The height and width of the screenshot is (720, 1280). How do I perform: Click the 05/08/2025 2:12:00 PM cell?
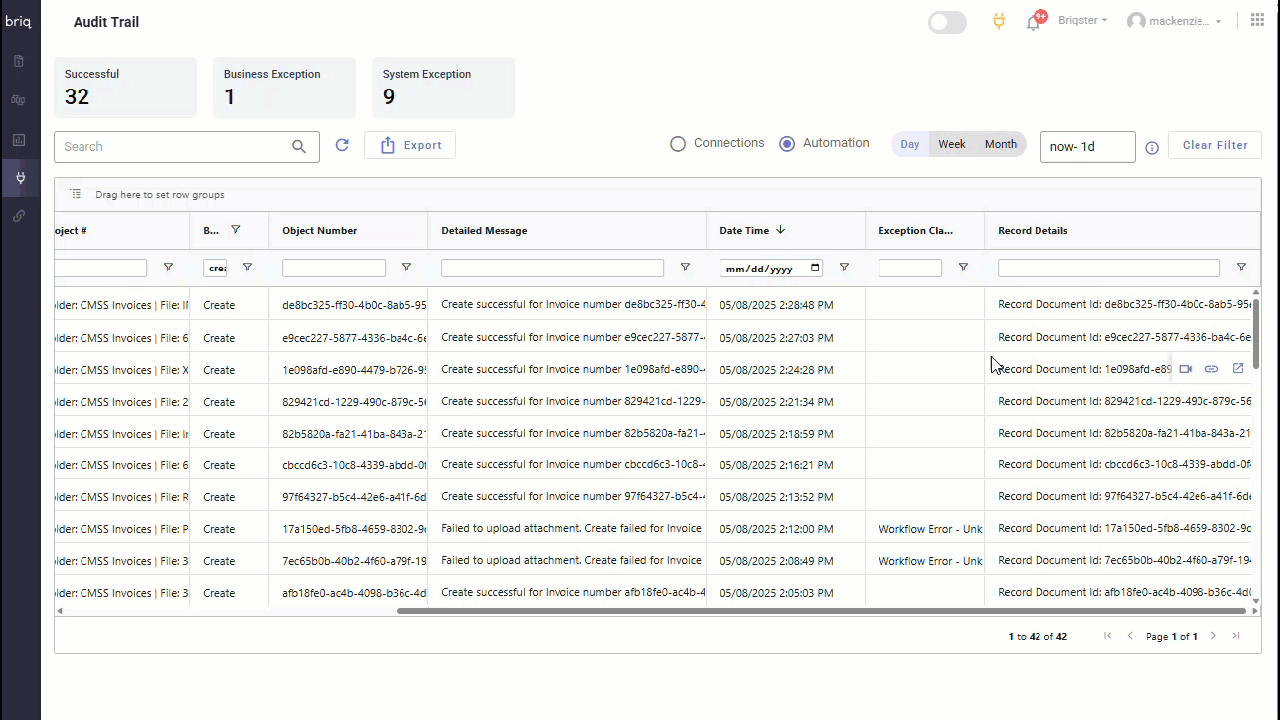(786, 529)
